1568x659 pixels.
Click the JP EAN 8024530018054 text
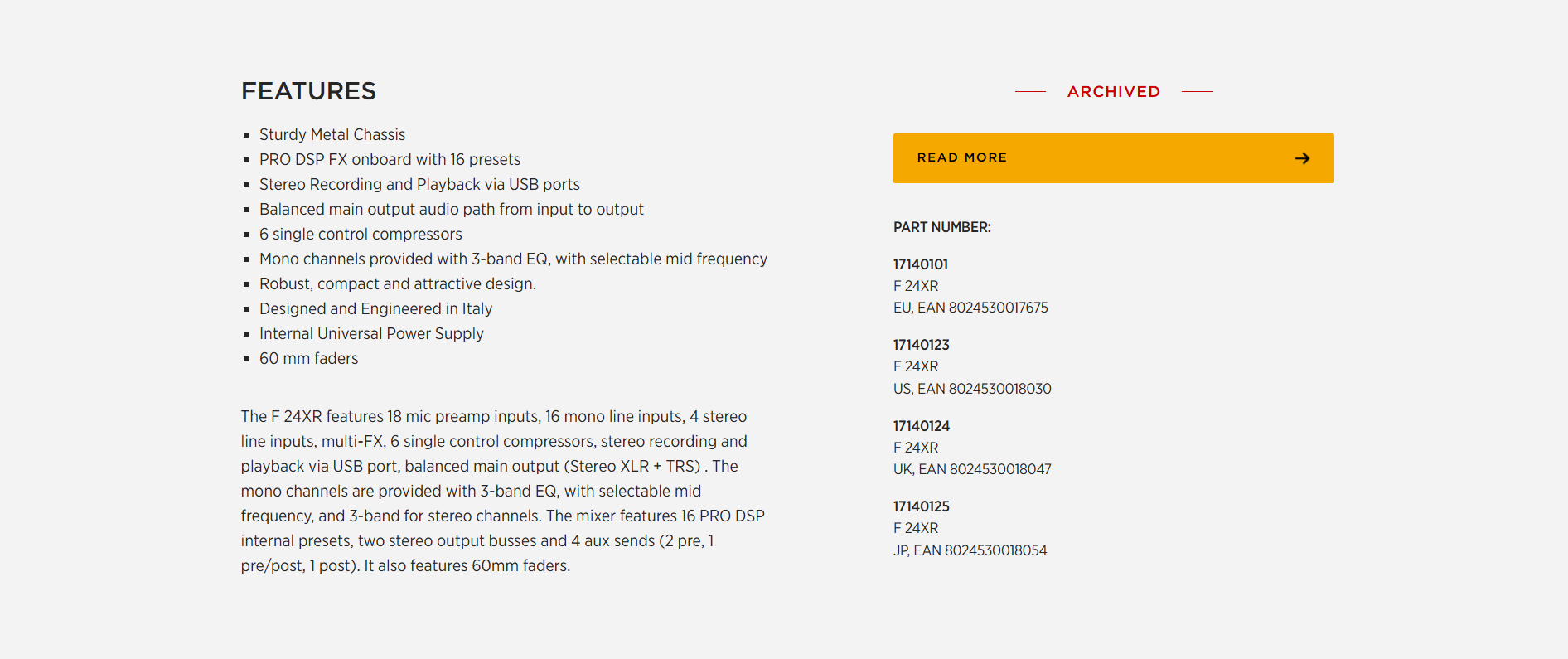click(970, 550)
